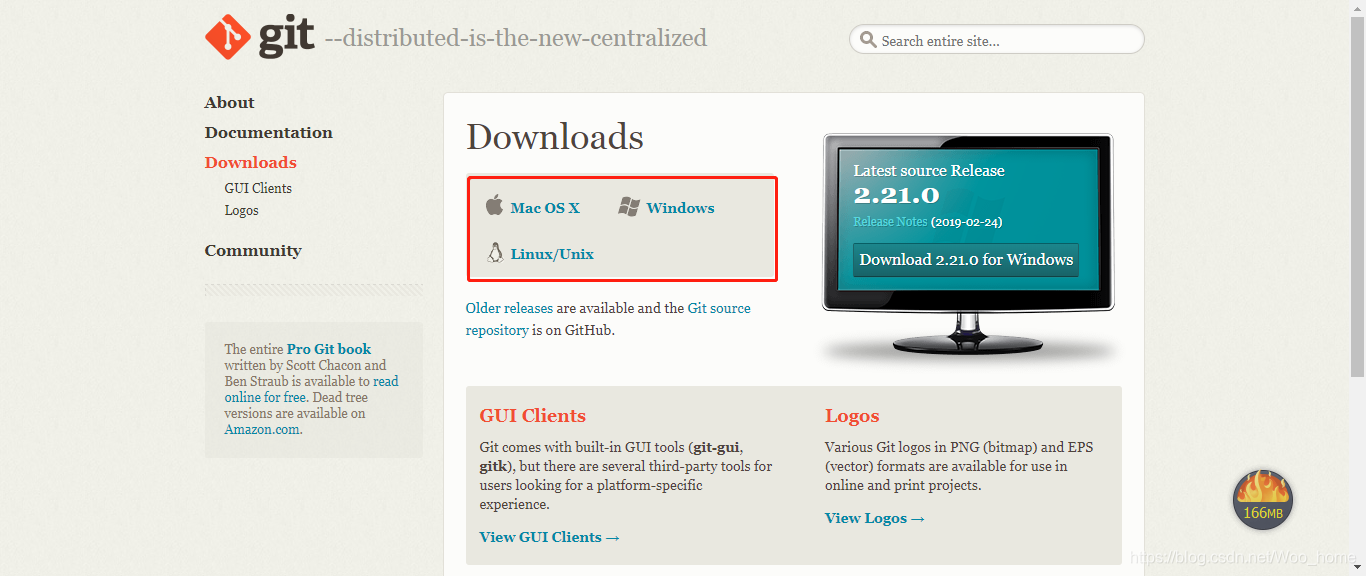Image resolution: width=1366 pixels, height=576 pixels.
Task: Click the Downloads page heading text
Action: pyautogui.click(x=555, y=137)
